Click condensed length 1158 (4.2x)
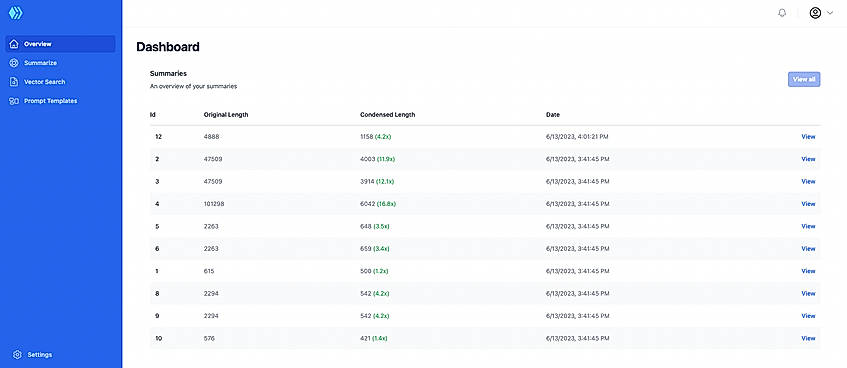Image resolution: width=847 pixels, height=368 pixels. (x=375, y=137)
